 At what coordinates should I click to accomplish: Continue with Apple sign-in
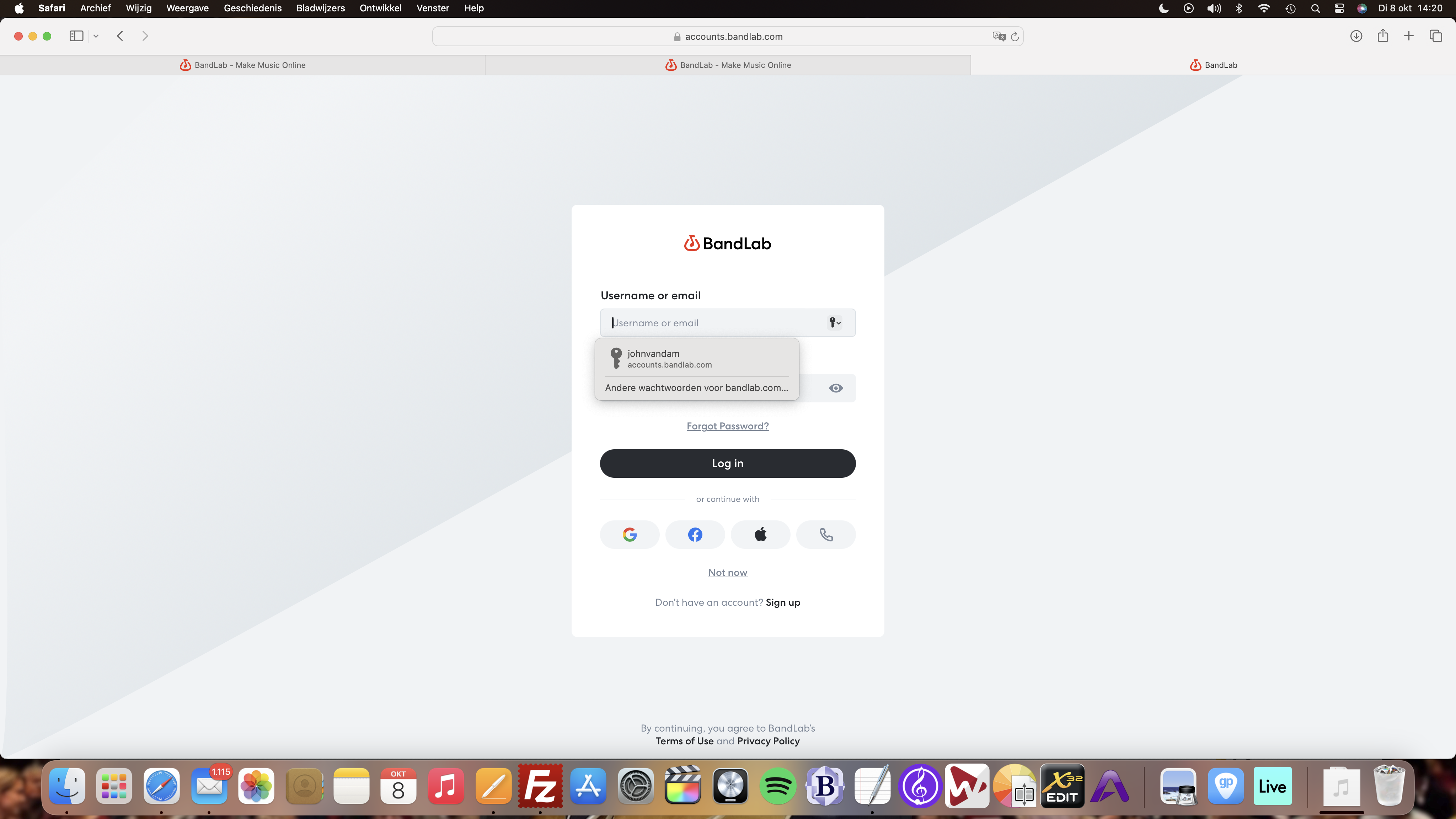(x=761, y=534)
